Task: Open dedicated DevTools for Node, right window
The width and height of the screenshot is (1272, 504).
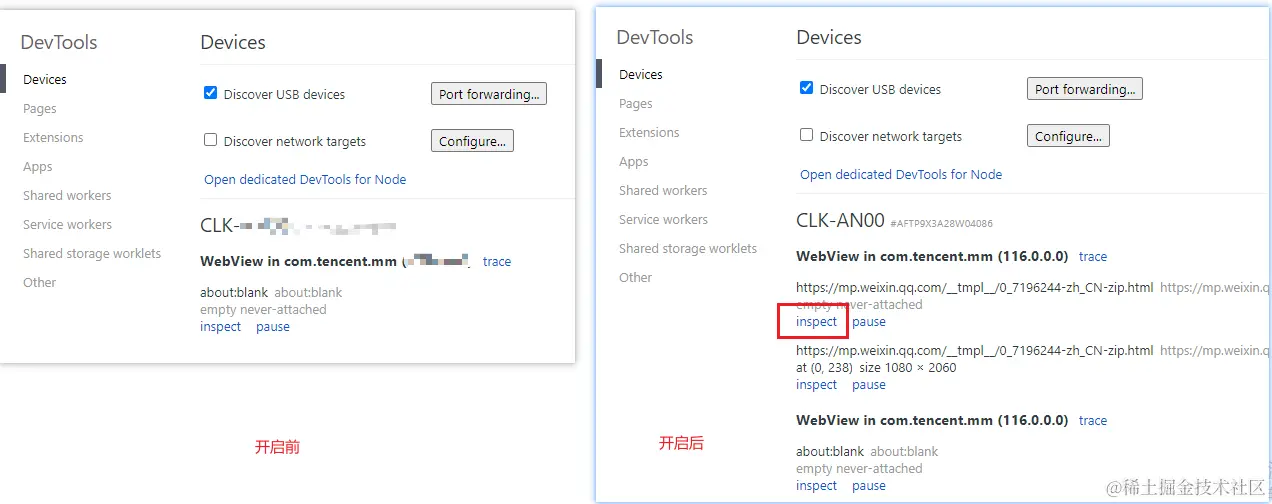Action: click(901, 174)
